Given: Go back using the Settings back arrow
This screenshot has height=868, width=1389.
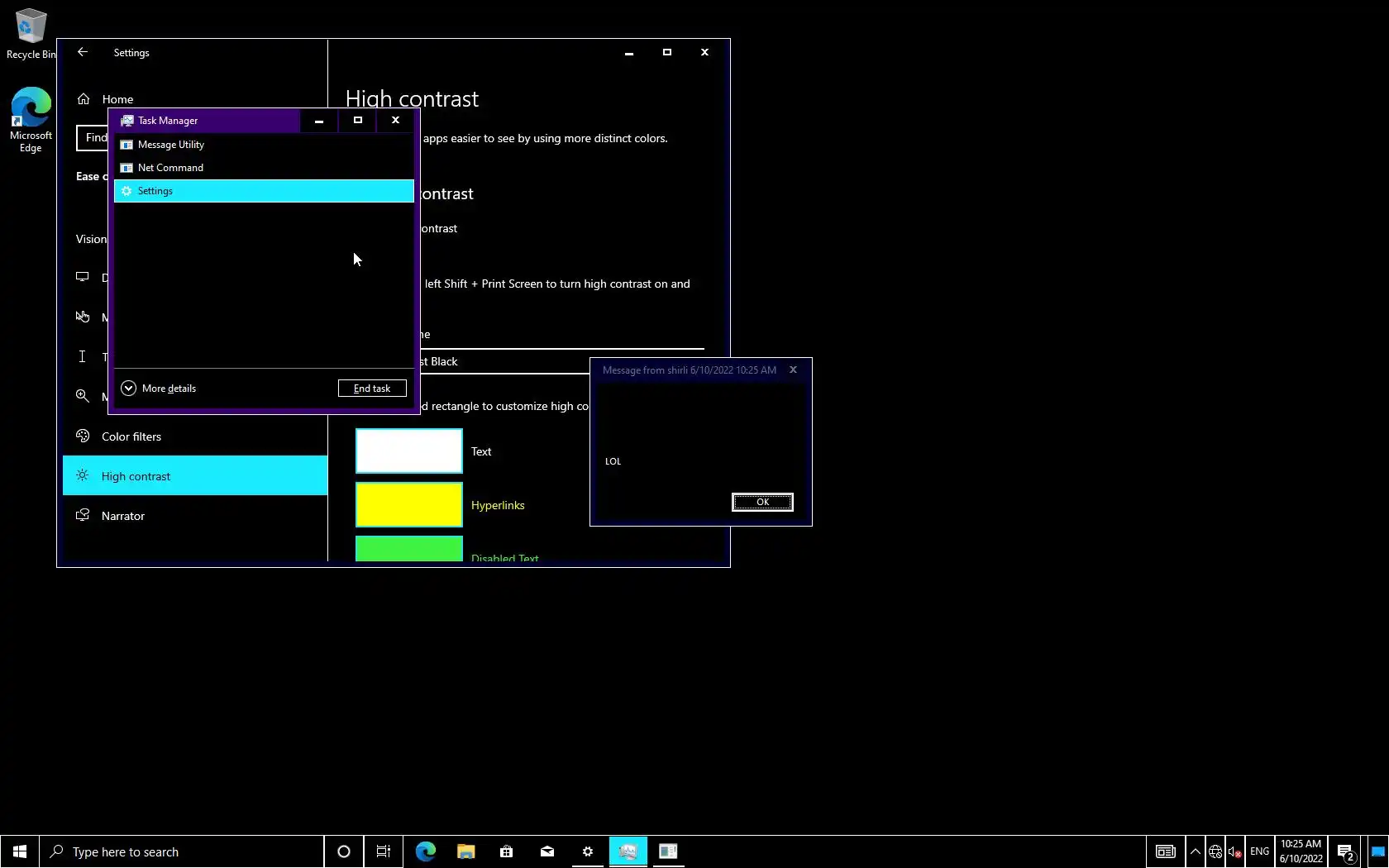Looking at the screenshot, I should coord(83,52).
